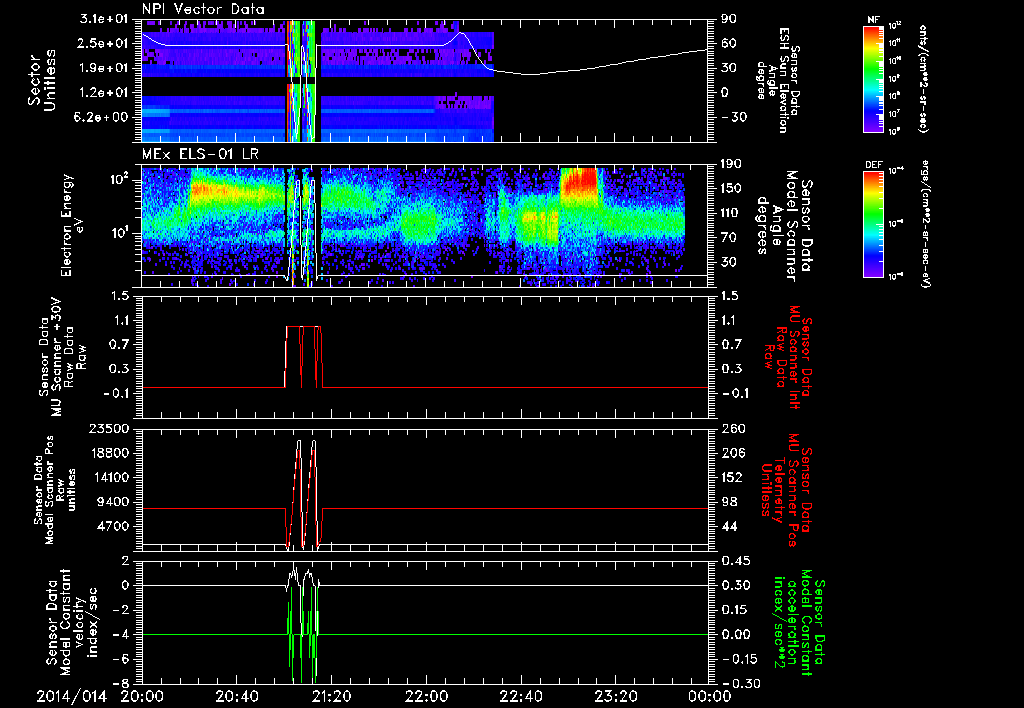1024x708 pixels.
Task: Select the "70" scanner angle tick
Action: (x=728, y=238)
